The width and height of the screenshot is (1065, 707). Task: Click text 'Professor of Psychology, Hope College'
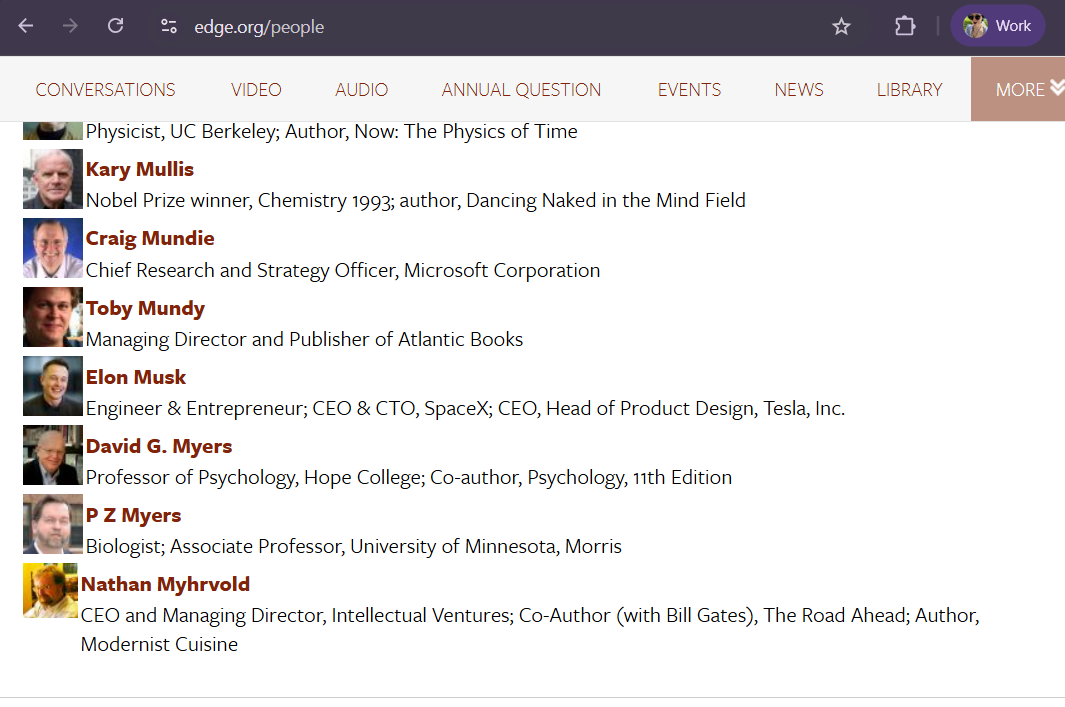pyautogui.click(x=255, y=477)
